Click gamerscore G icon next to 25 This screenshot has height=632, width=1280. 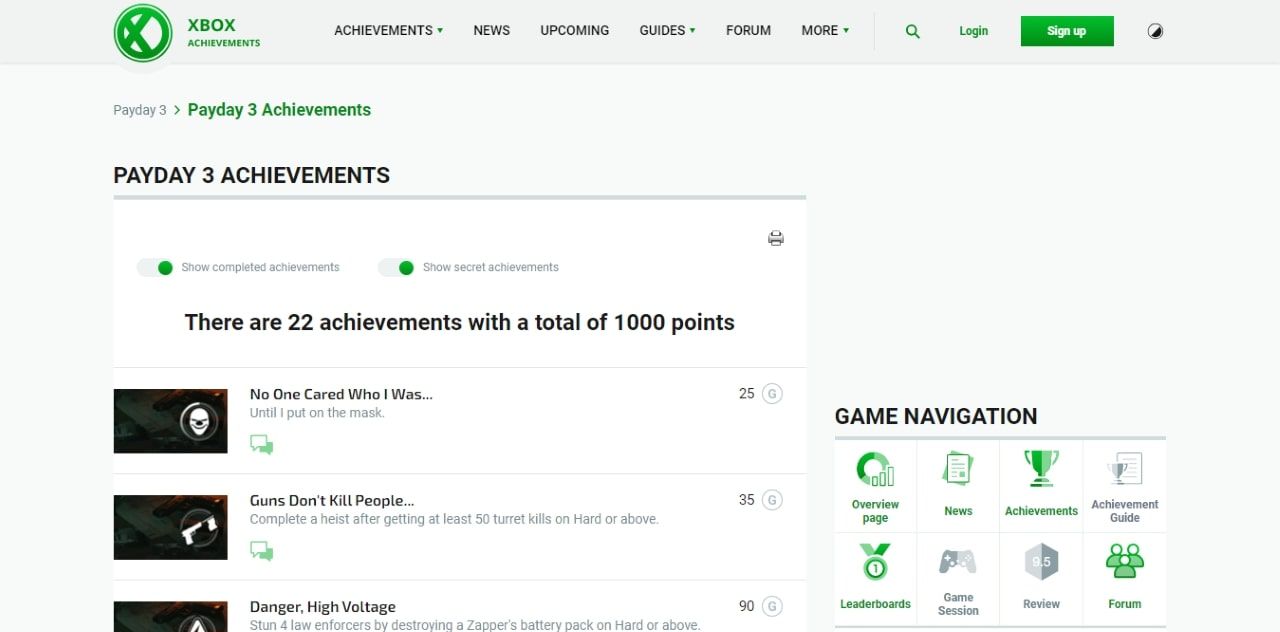coord(772,394)
